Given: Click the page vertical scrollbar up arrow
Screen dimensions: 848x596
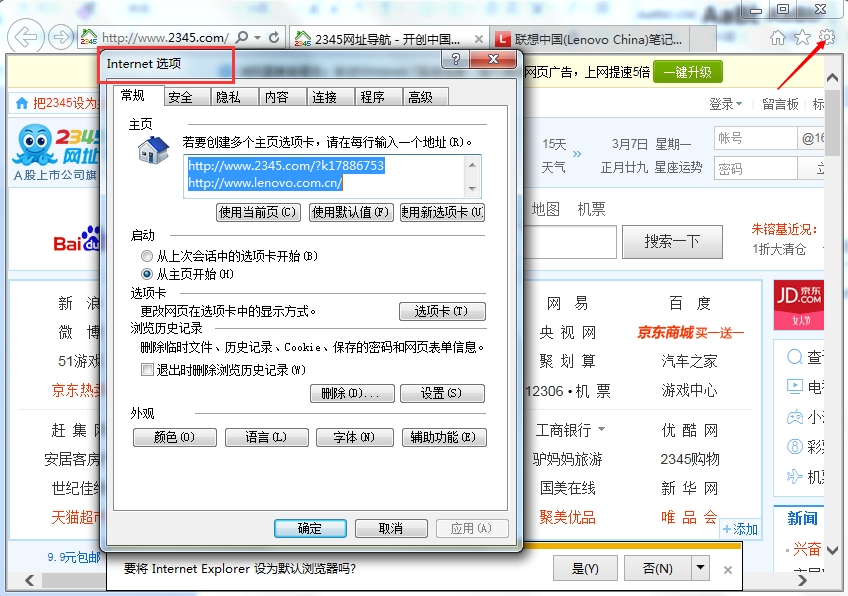Looking at the screenshot, I should (x=833, y=78).
